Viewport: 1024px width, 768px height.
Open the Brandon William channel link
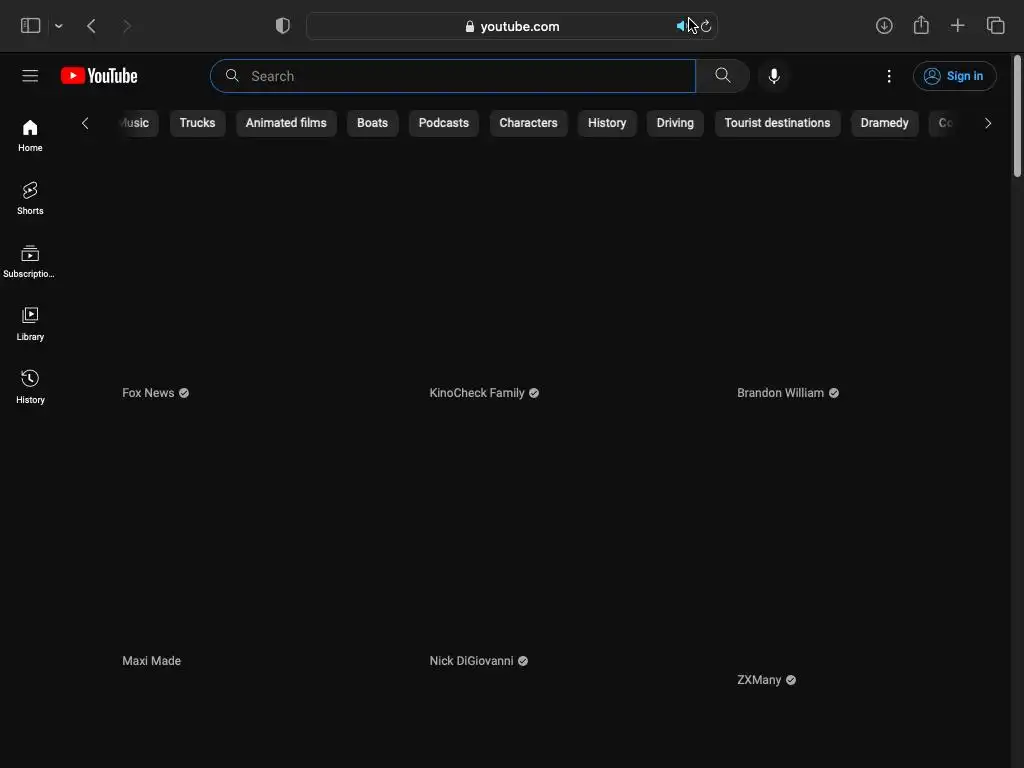[780, 392]
